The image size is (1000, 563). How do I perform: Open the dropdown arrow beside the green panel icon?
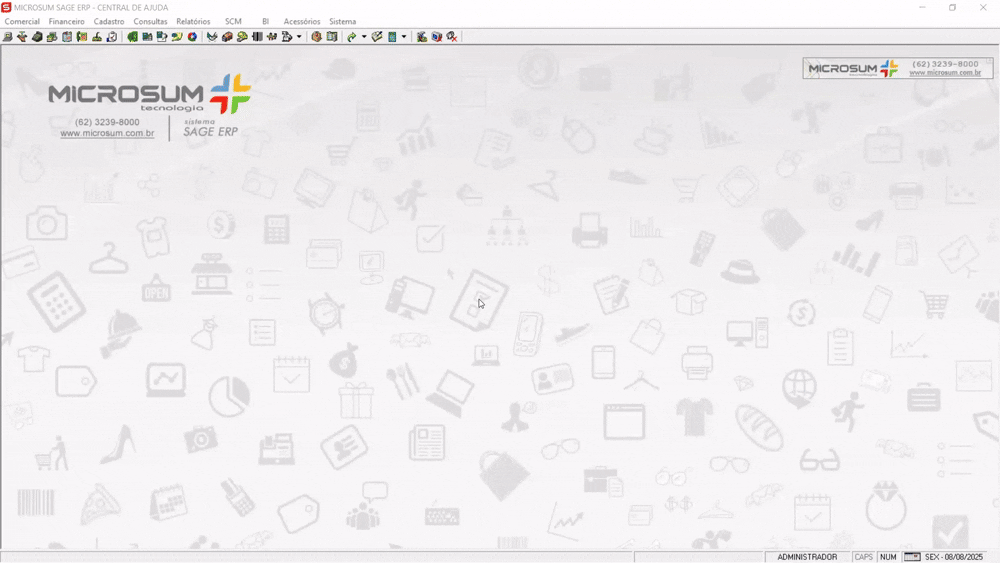pyautogui.click(x=404, y=37)
